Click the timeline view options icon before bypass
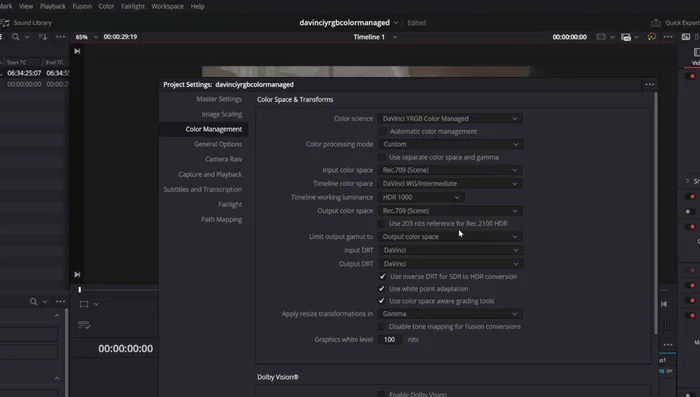Screen dimensions: 700x397 tap(626, 37)
